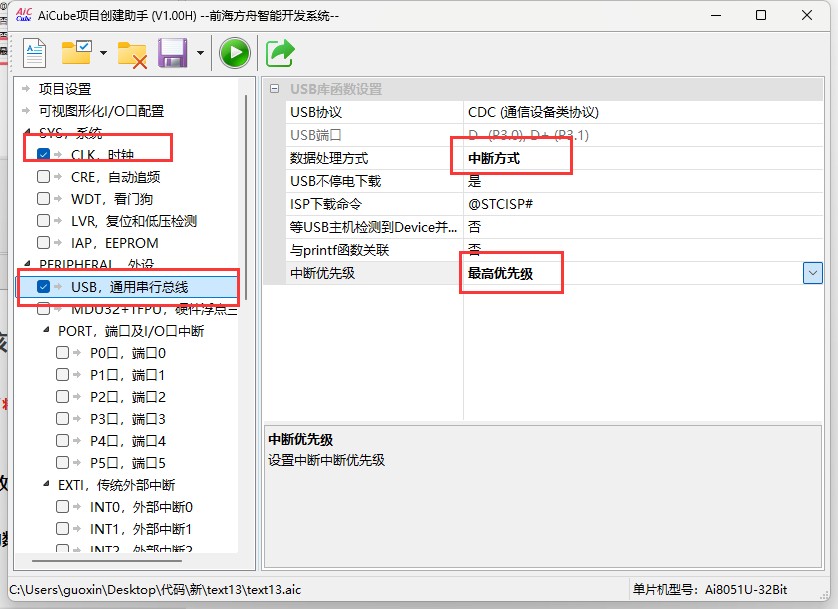Image resolution: width=838 pixels, height=609 pixels.
Task: Click the USB不停电下载 value 是
Action: (x=643, y=181)
